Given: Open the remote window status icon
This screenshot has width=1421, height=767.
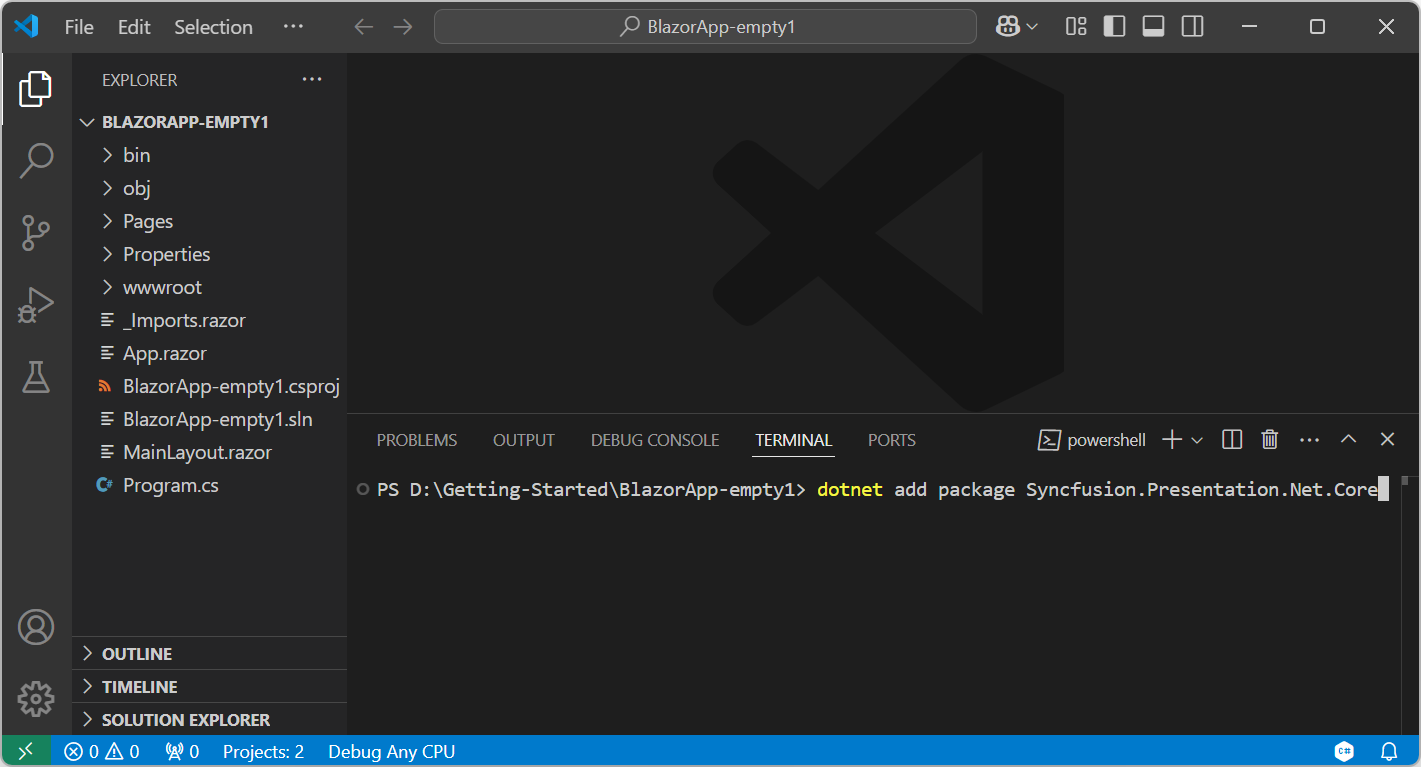Looking at the screenshot, I should point(26,751).
